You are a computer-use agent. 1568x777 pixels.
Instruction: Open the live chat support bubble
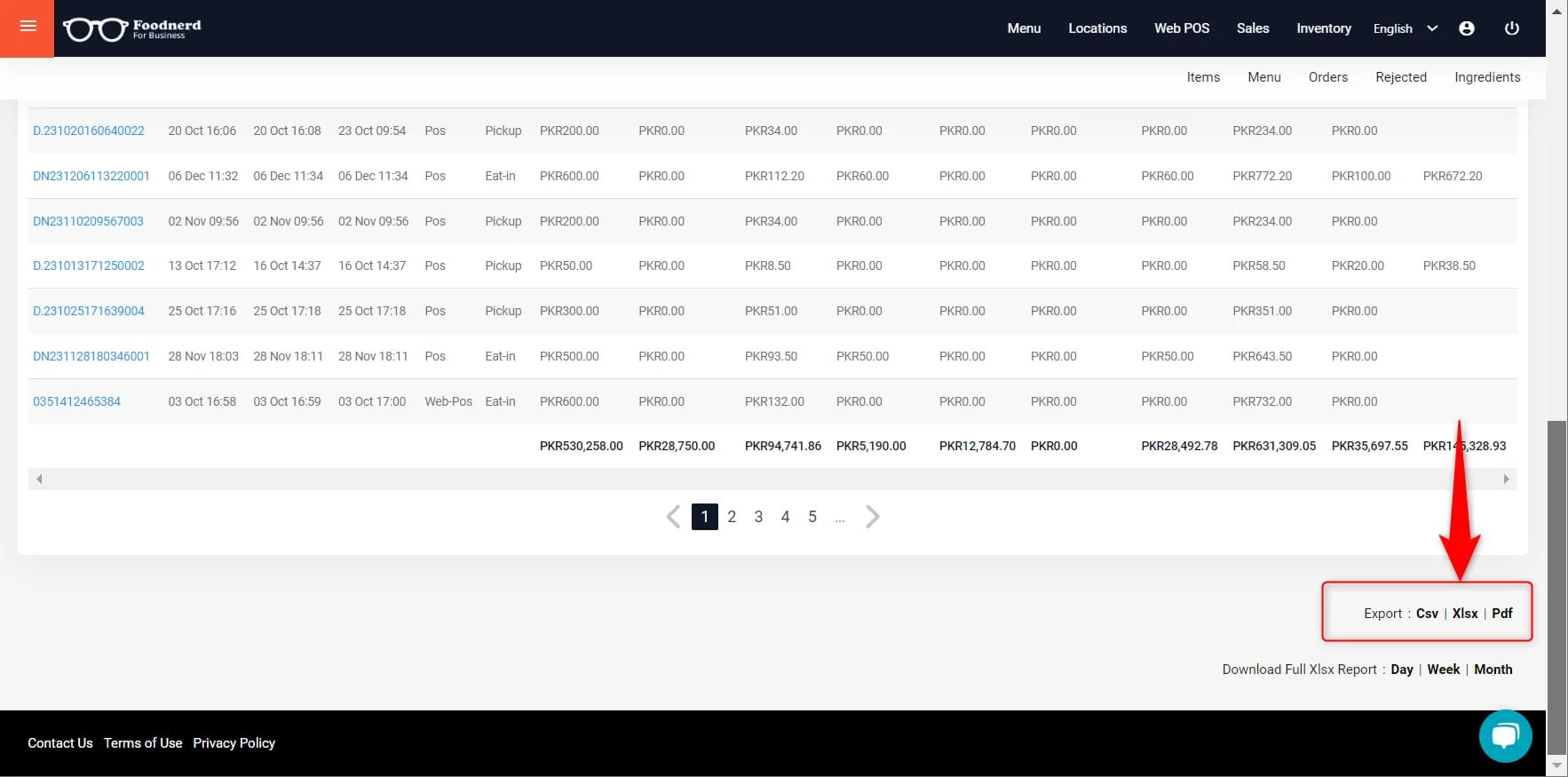1505,736
